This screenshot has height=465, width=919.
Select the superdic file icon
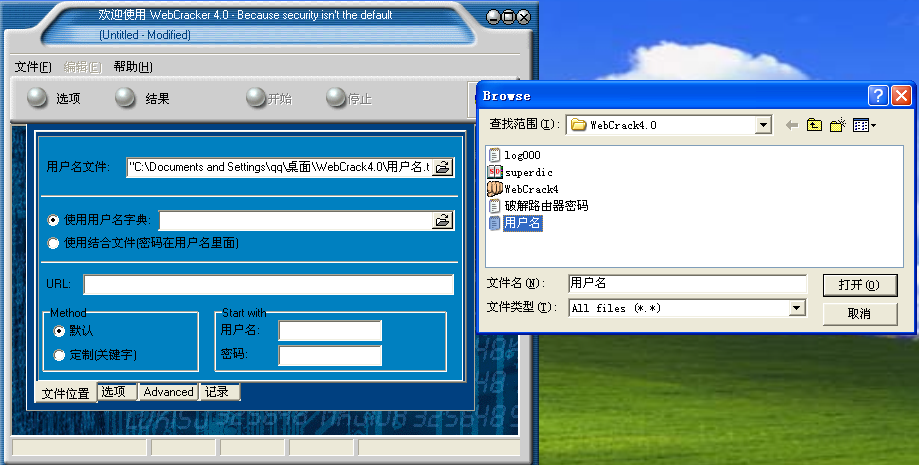[495, 172]
